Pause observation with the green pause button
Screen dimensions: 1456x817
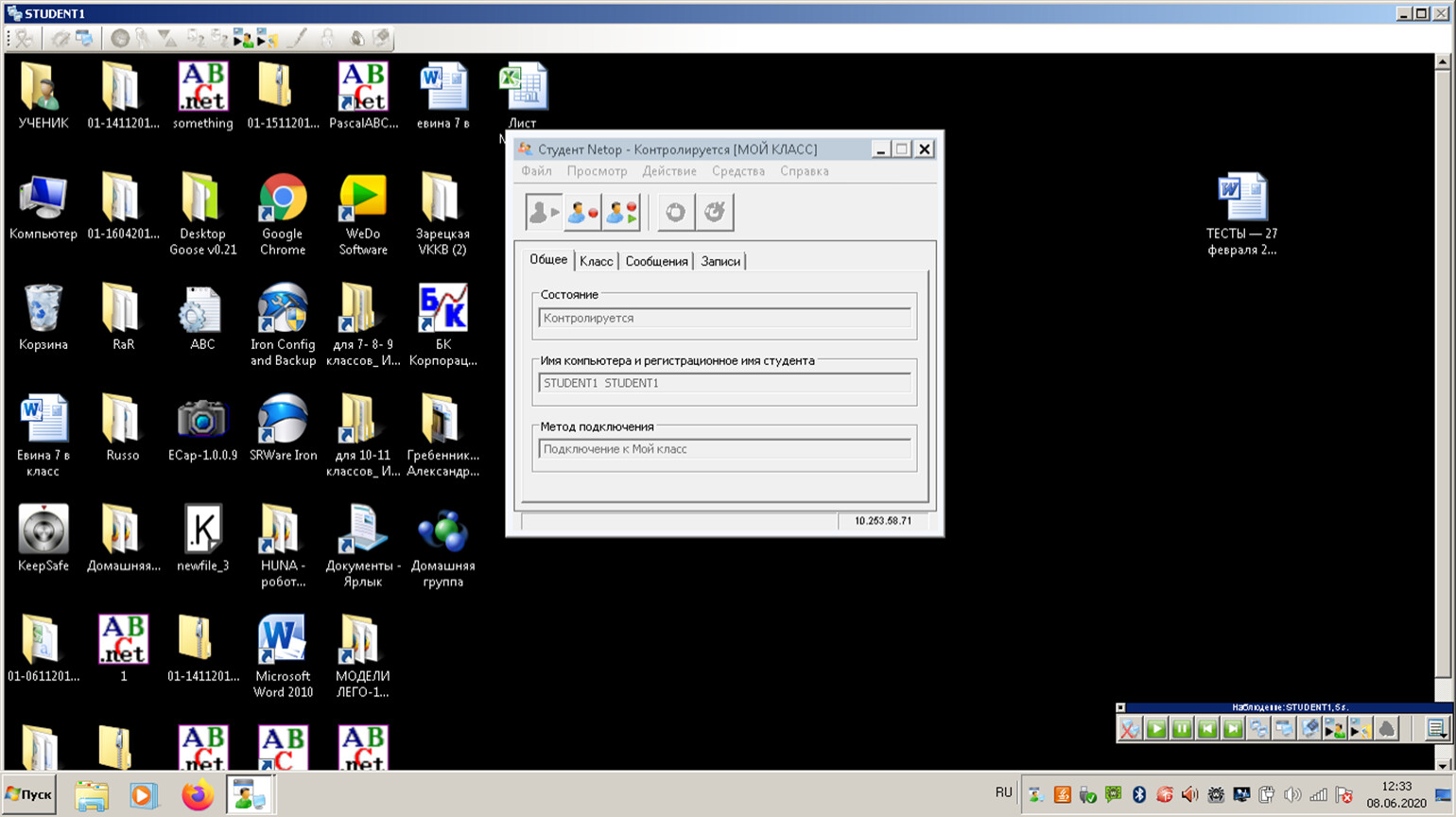point(1181,729)
